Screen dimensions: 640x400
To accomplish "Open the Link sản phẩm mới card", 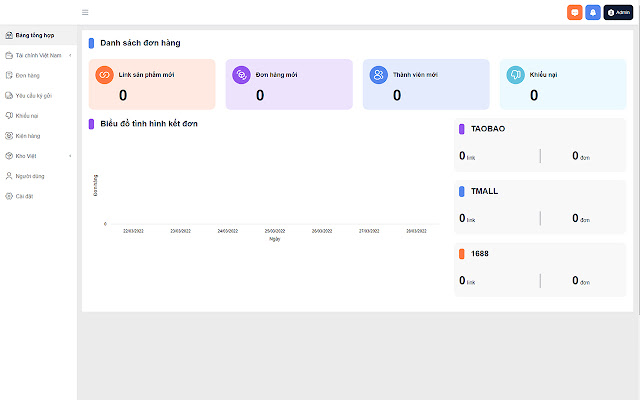I will (152, 84).
